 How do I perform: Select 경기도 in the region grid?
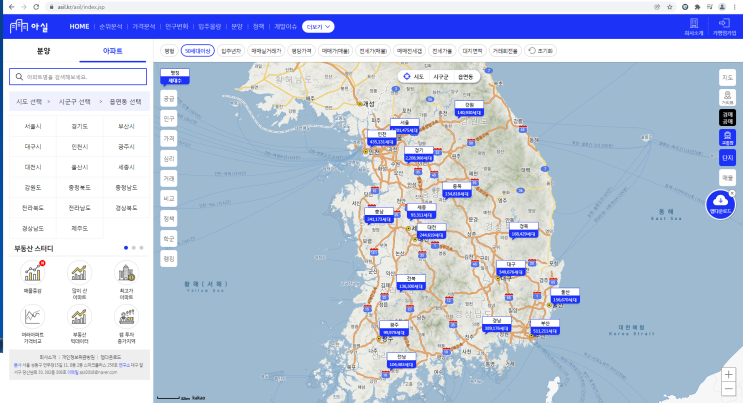80,126
